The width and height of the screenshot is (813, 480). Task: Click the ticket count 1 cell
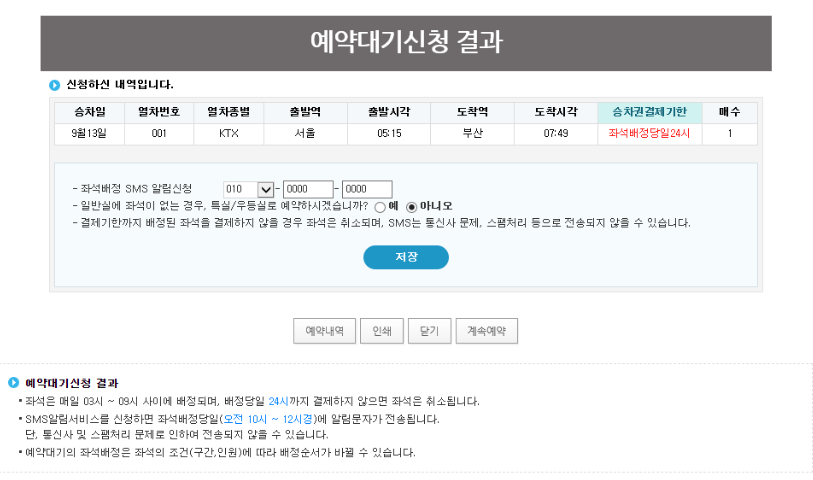click(x=730, y=134)
